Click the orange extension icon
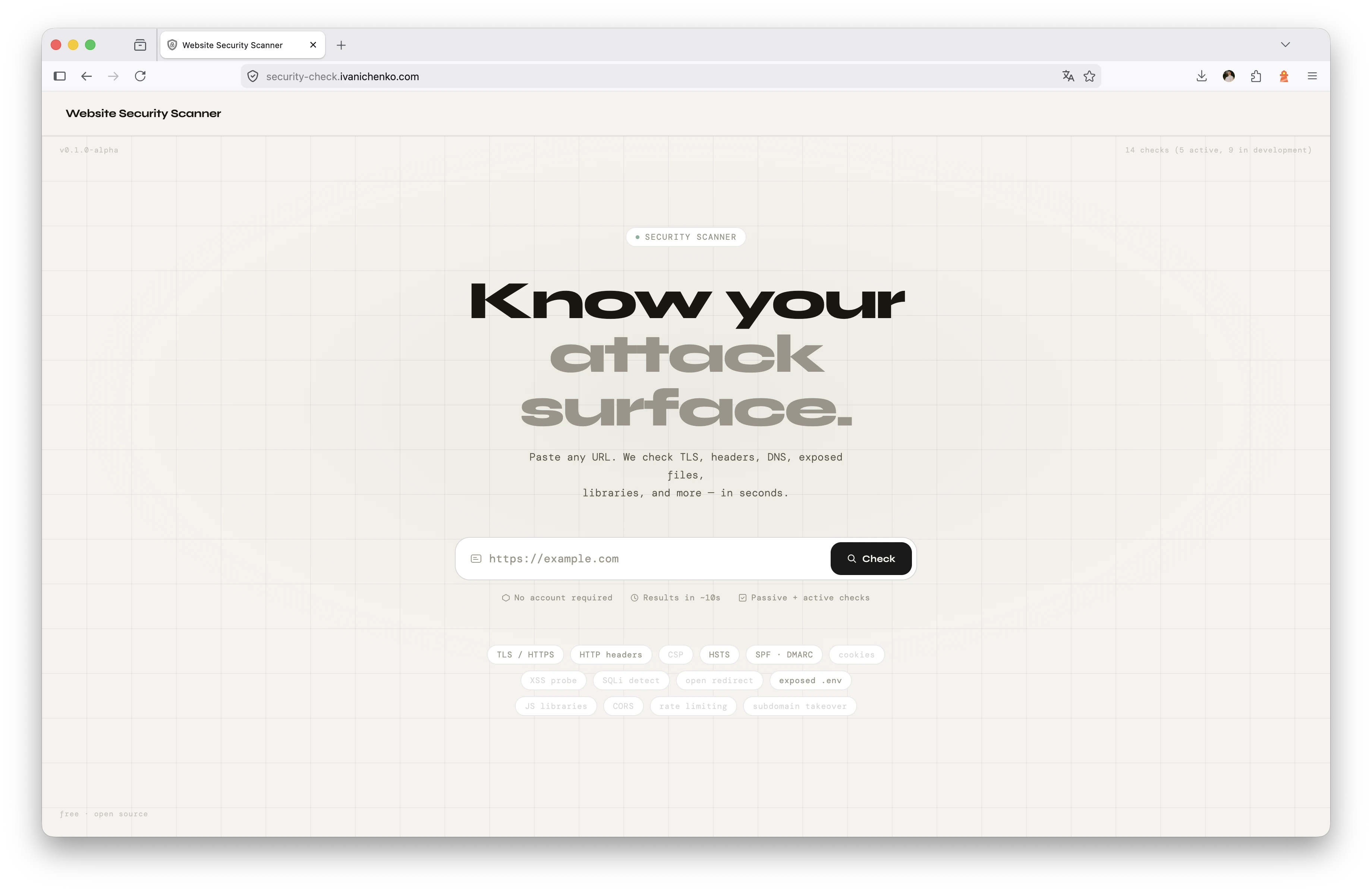This screenshot has width=1372, height=892. (x=1284, y=76)
